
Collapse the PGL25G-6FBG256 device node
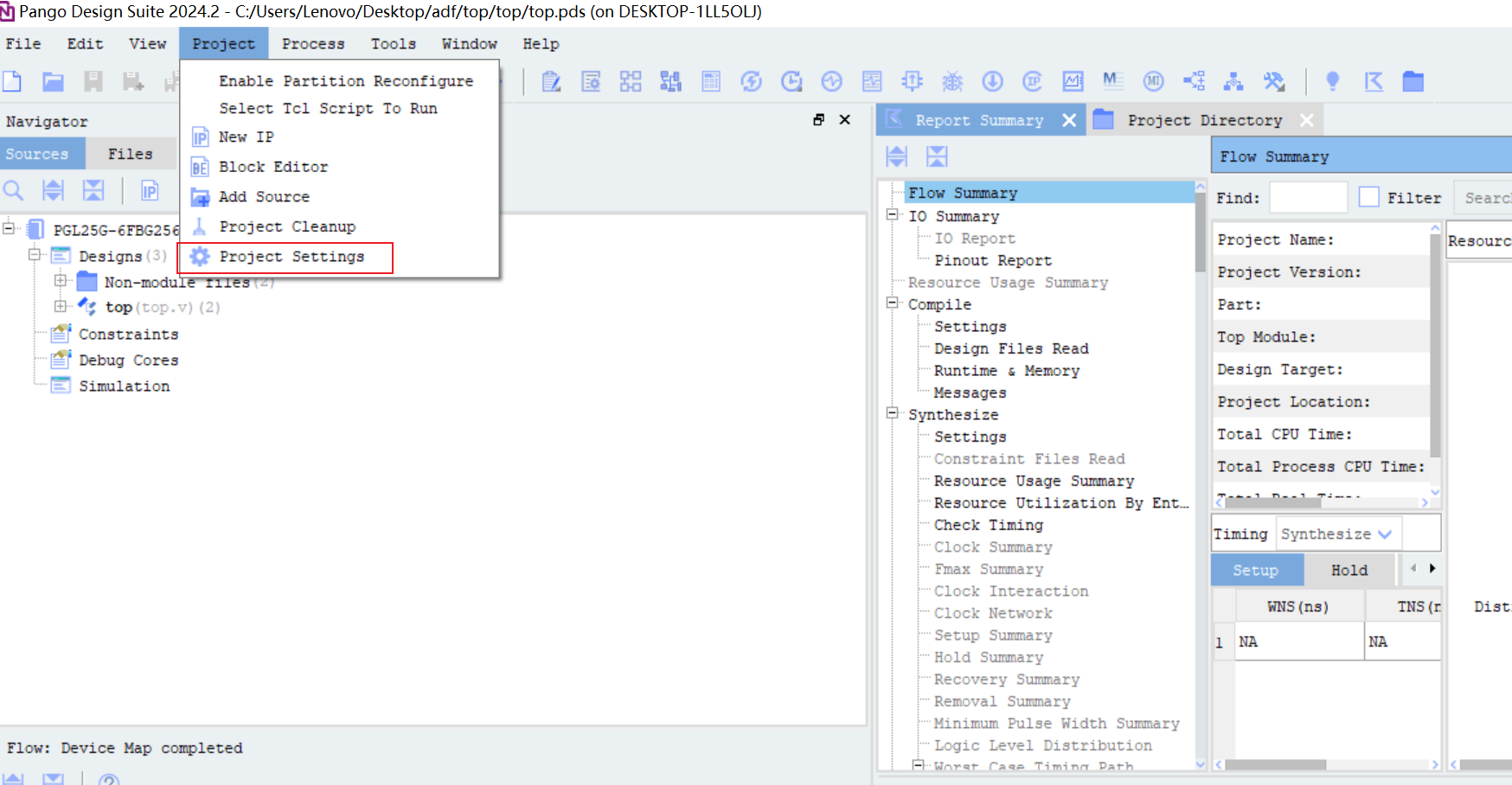pyautogui.click(x=9, y=229)
